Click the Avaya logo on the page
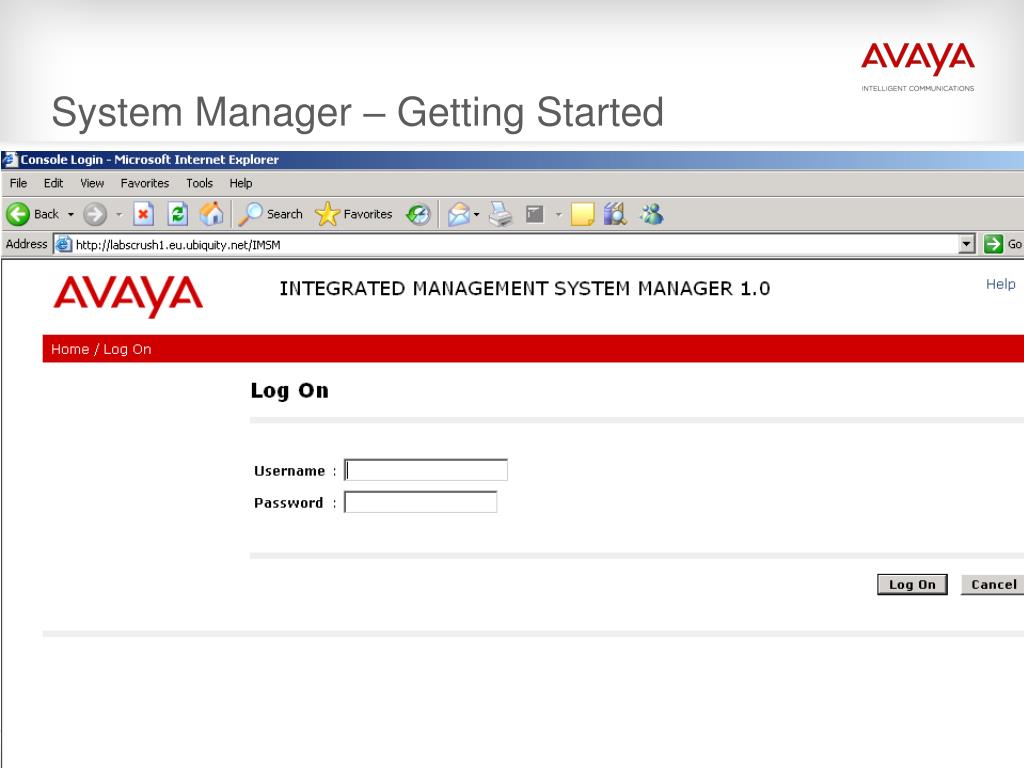 [x=128, y=296]
